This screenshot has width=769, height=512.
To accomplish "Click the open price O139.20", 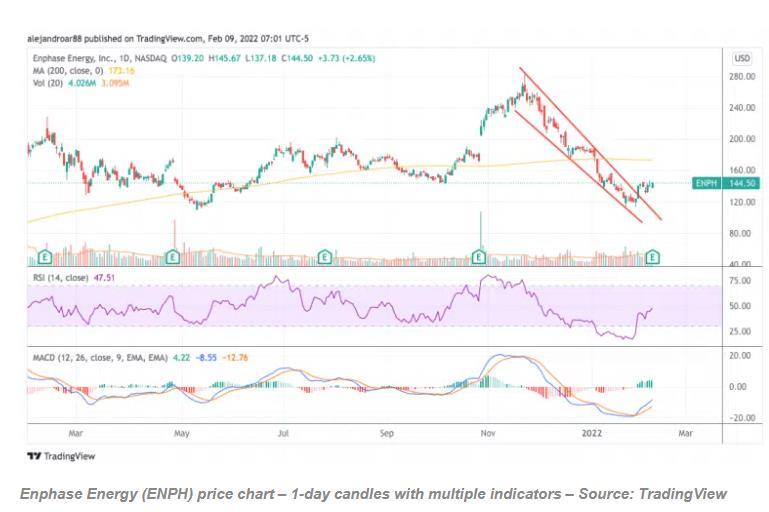I will [x=187, y=58].
